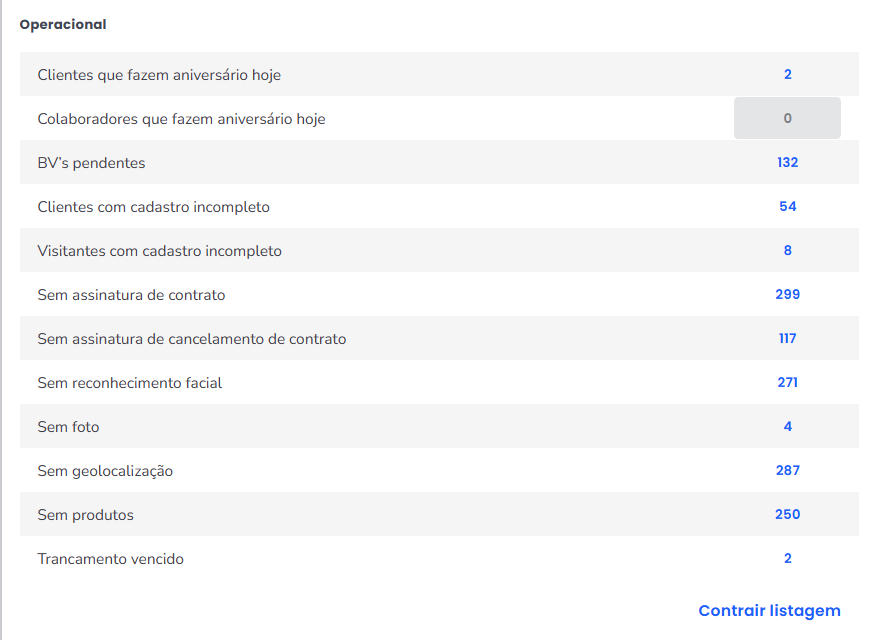Click the Operacional section heading
Viewport: 875px width, 640px height.
coord(63,25)
